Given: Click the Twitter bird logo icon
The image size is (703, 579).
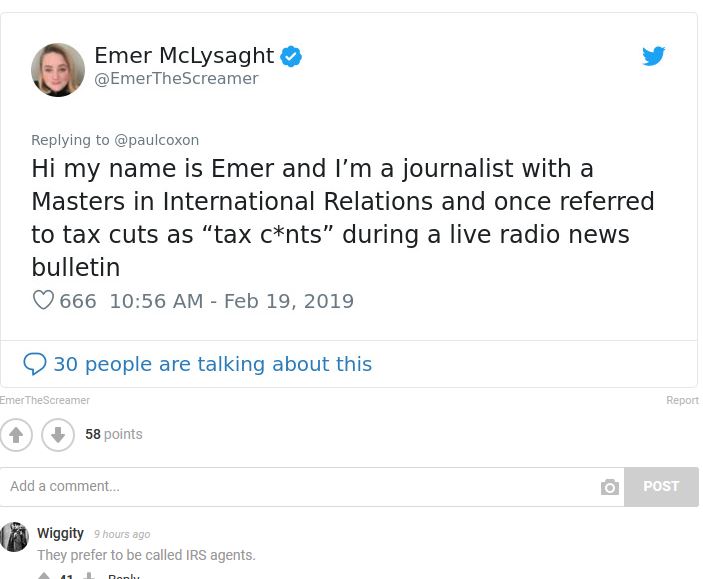Looking at the screenshot, I should (653, 56).
